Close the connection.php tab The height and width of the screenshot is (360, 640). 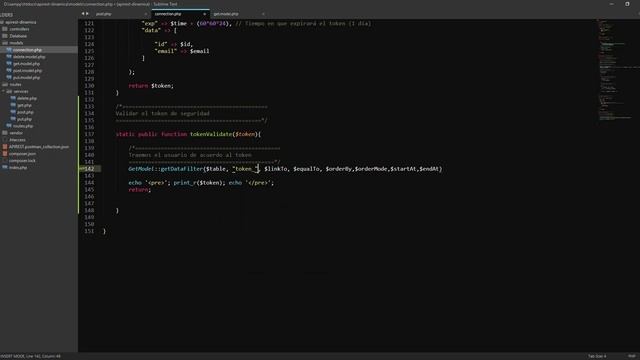204,14
